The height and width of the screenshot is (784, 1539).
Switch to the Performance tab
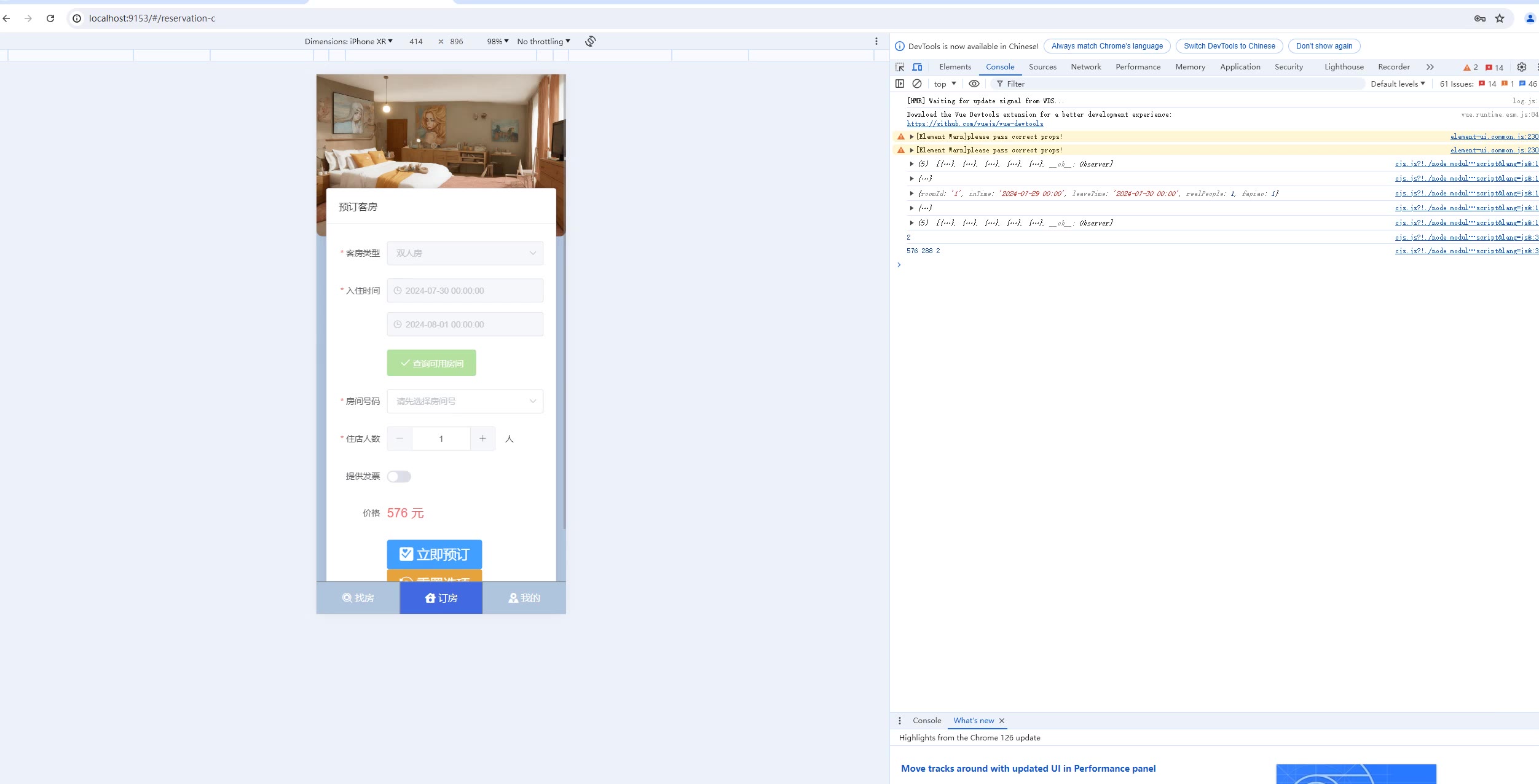(x=1138, y=67)
